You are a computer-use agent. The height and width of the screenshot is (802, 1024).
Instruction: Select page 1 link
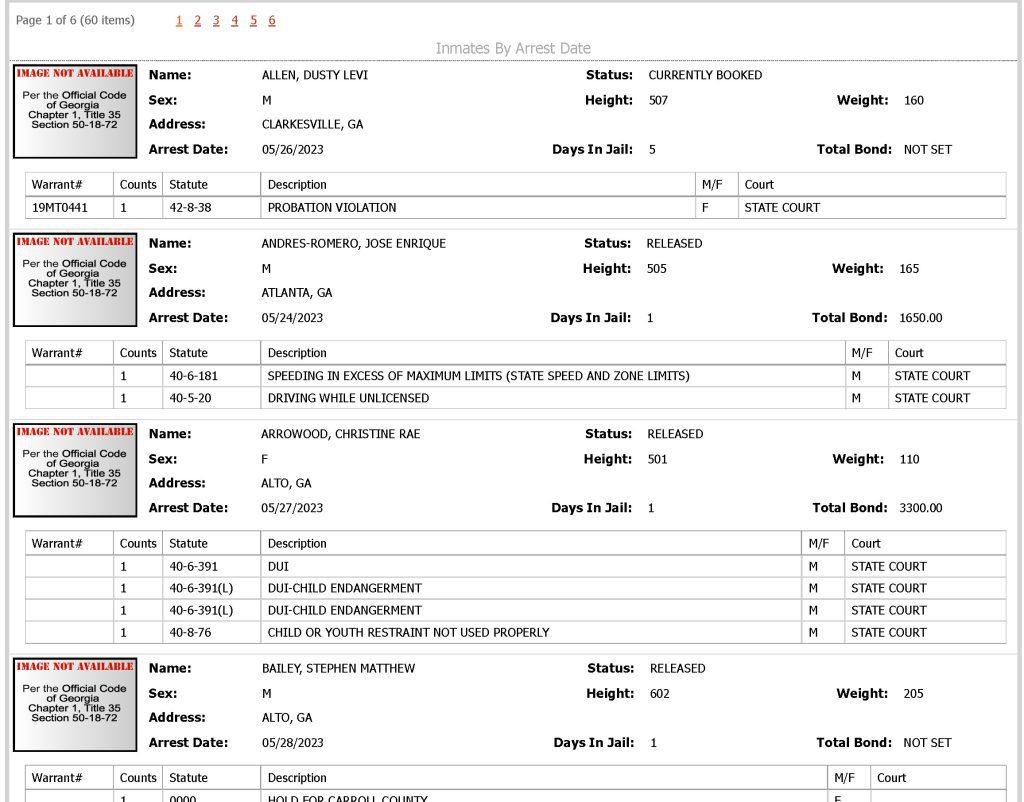[179, 21]
